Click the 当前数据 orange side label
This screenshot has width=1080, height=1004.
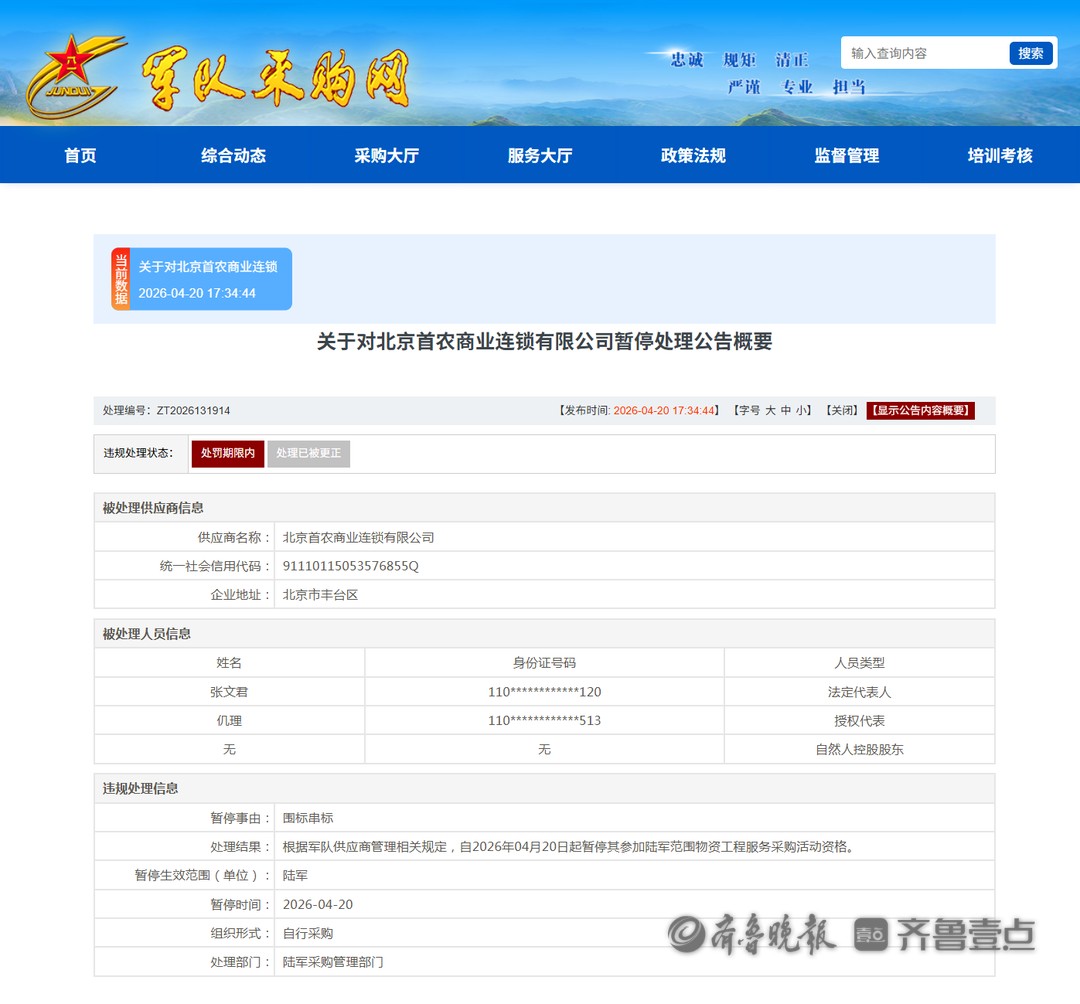(120, 279)
